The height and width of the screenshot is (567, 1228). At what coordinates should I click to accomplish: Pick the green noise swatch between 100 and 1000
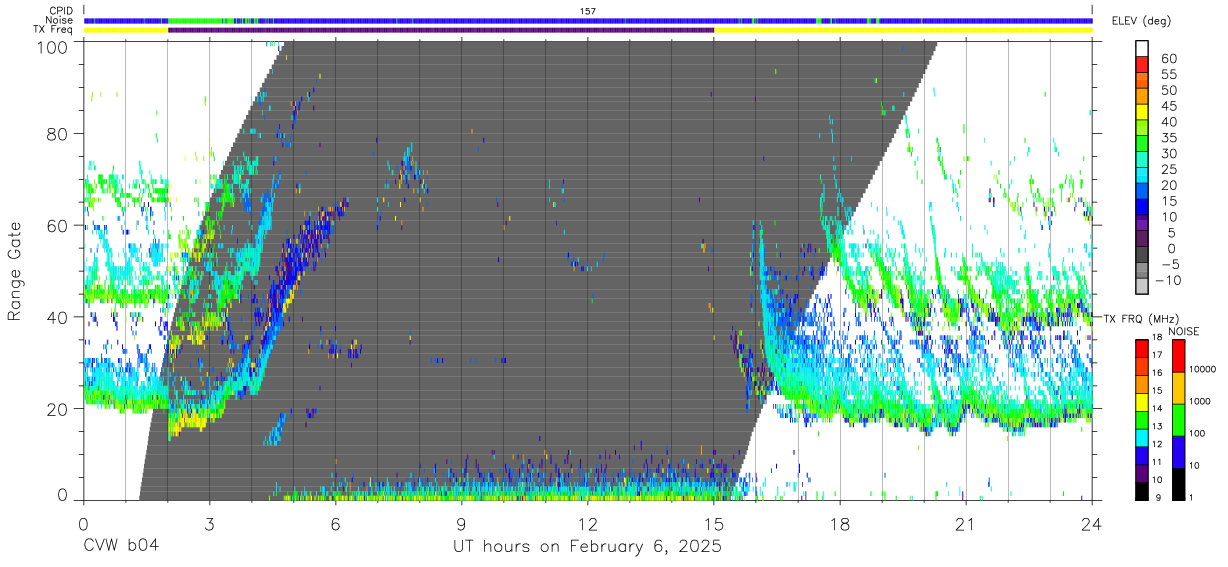tap(1177, 420)
